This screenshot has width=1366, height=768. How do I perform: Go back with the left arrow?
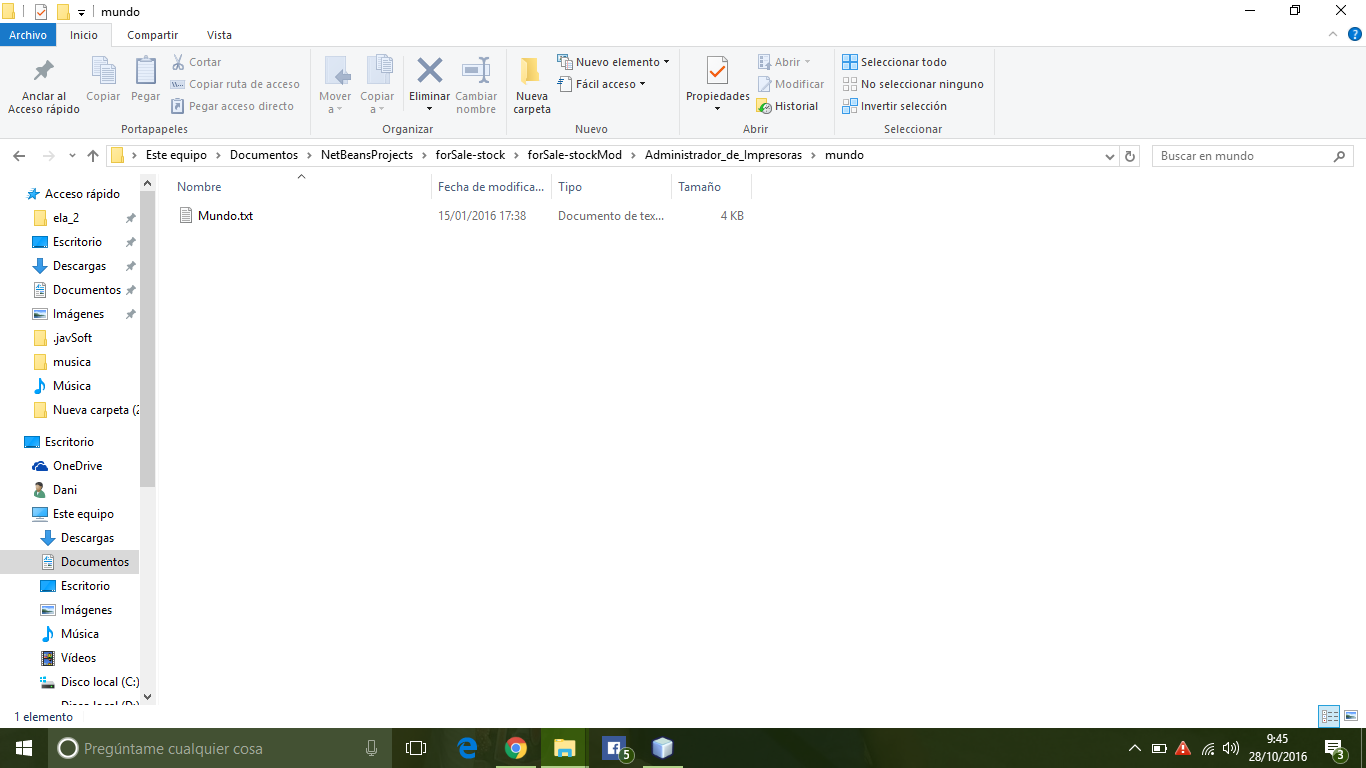pyautogui.click(x=19, y=156)
